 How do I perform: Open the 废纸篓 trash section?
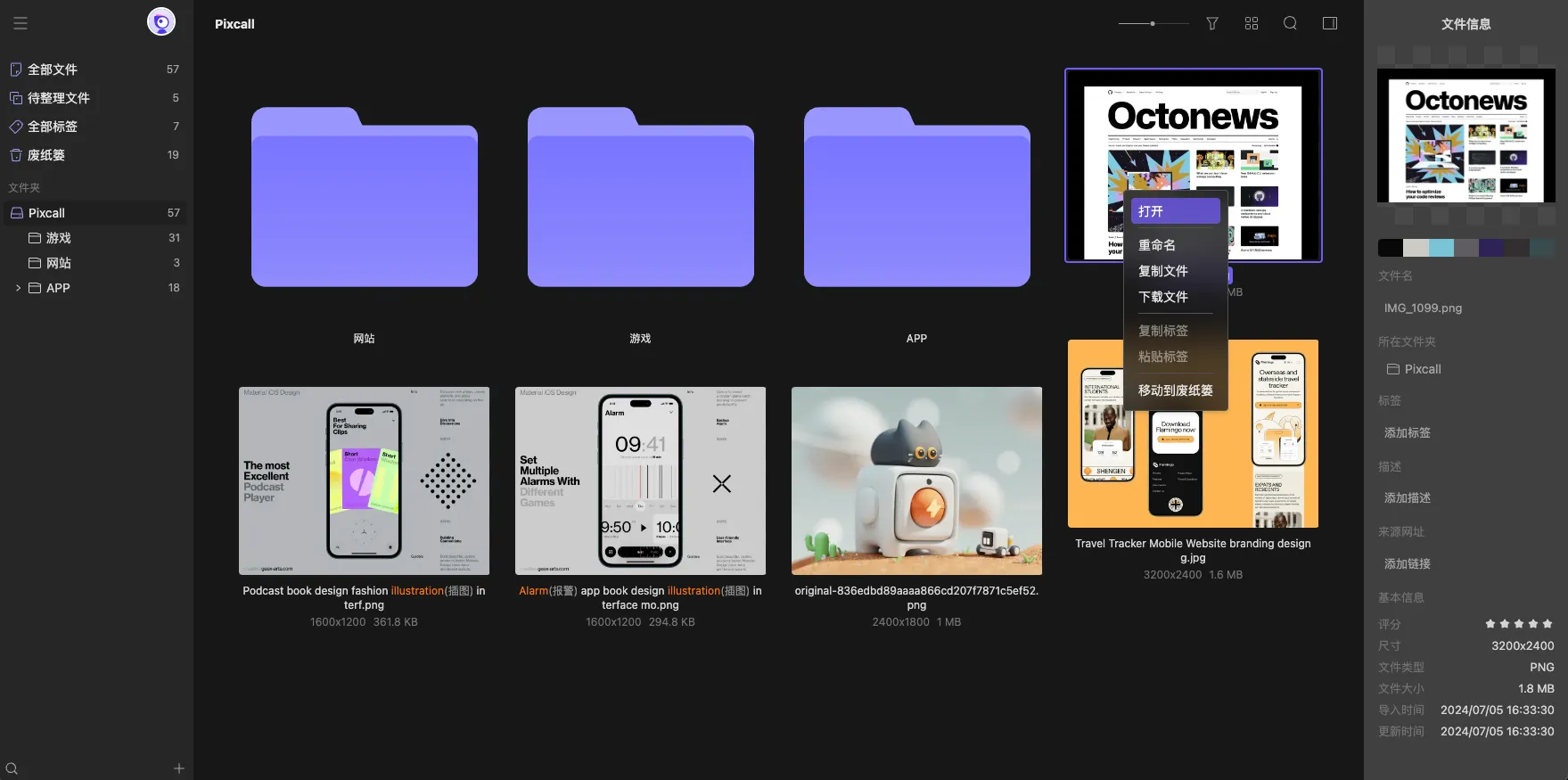(46, 155)
